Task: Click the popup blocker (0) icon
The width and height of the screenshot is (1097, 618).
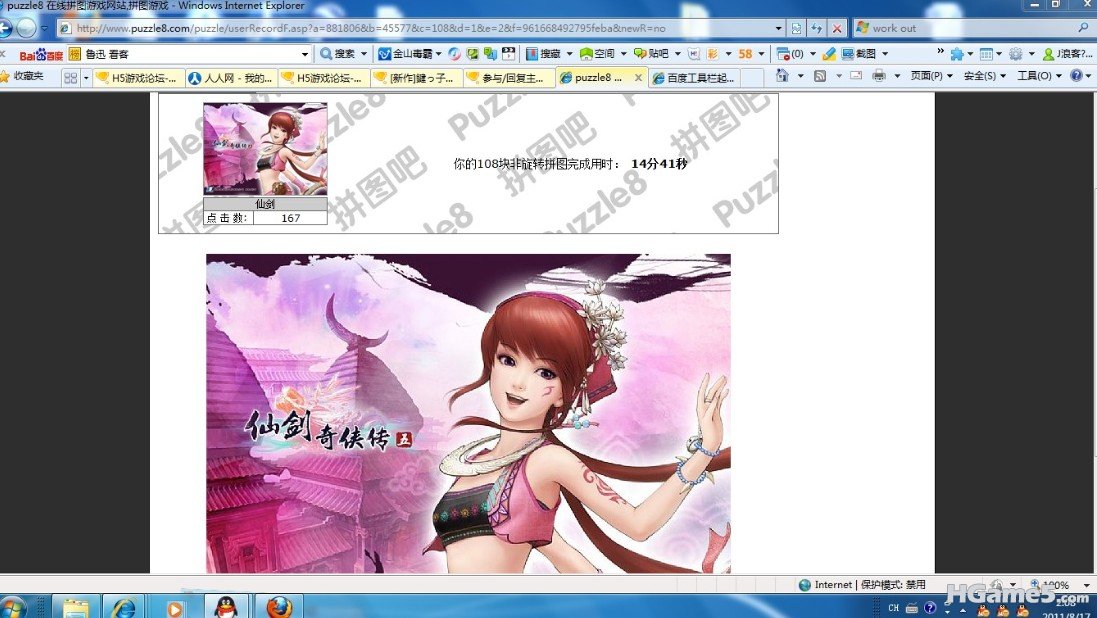Action: pos(790,53)
